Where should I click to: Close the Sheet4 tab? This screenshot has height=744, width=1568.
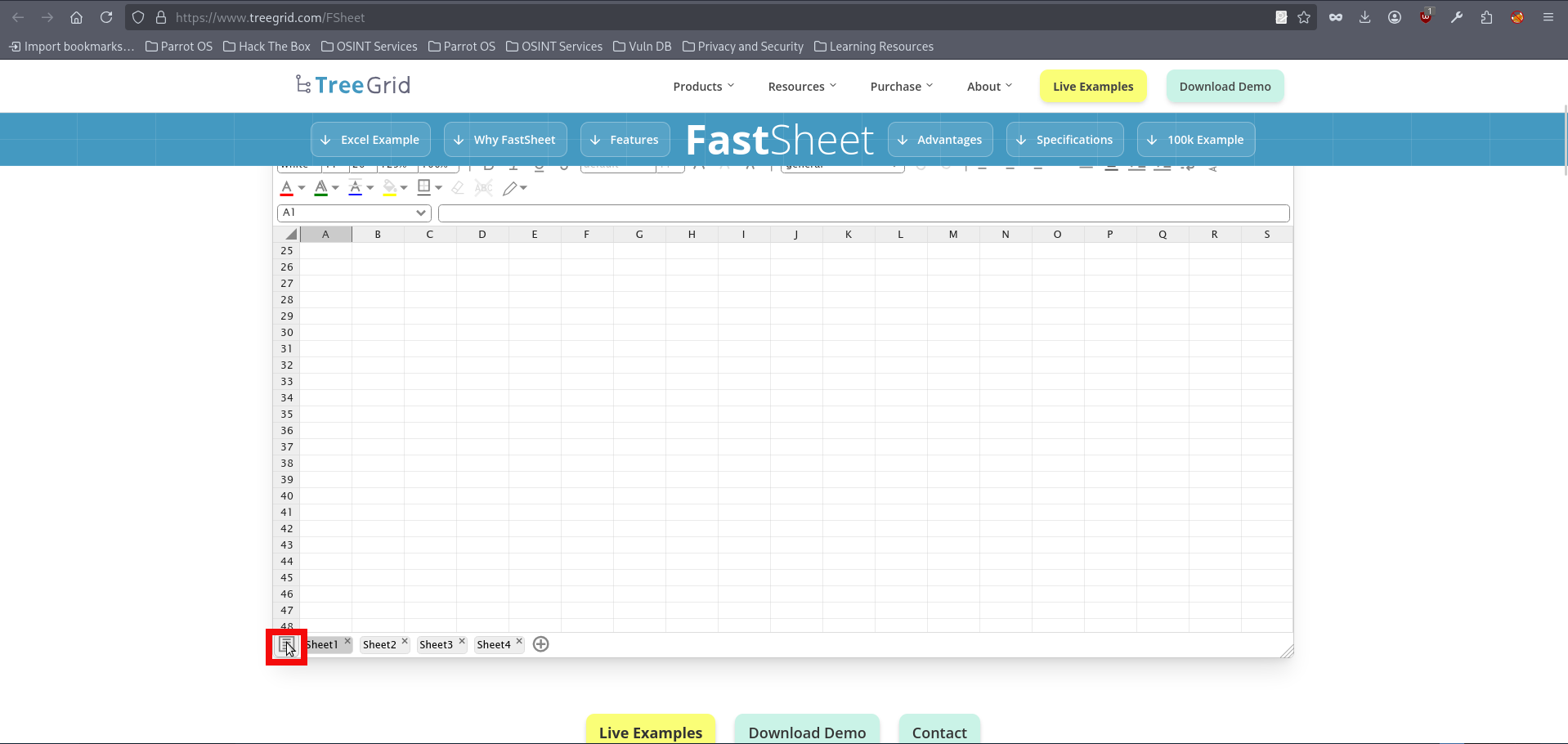(x=519, y=642)
